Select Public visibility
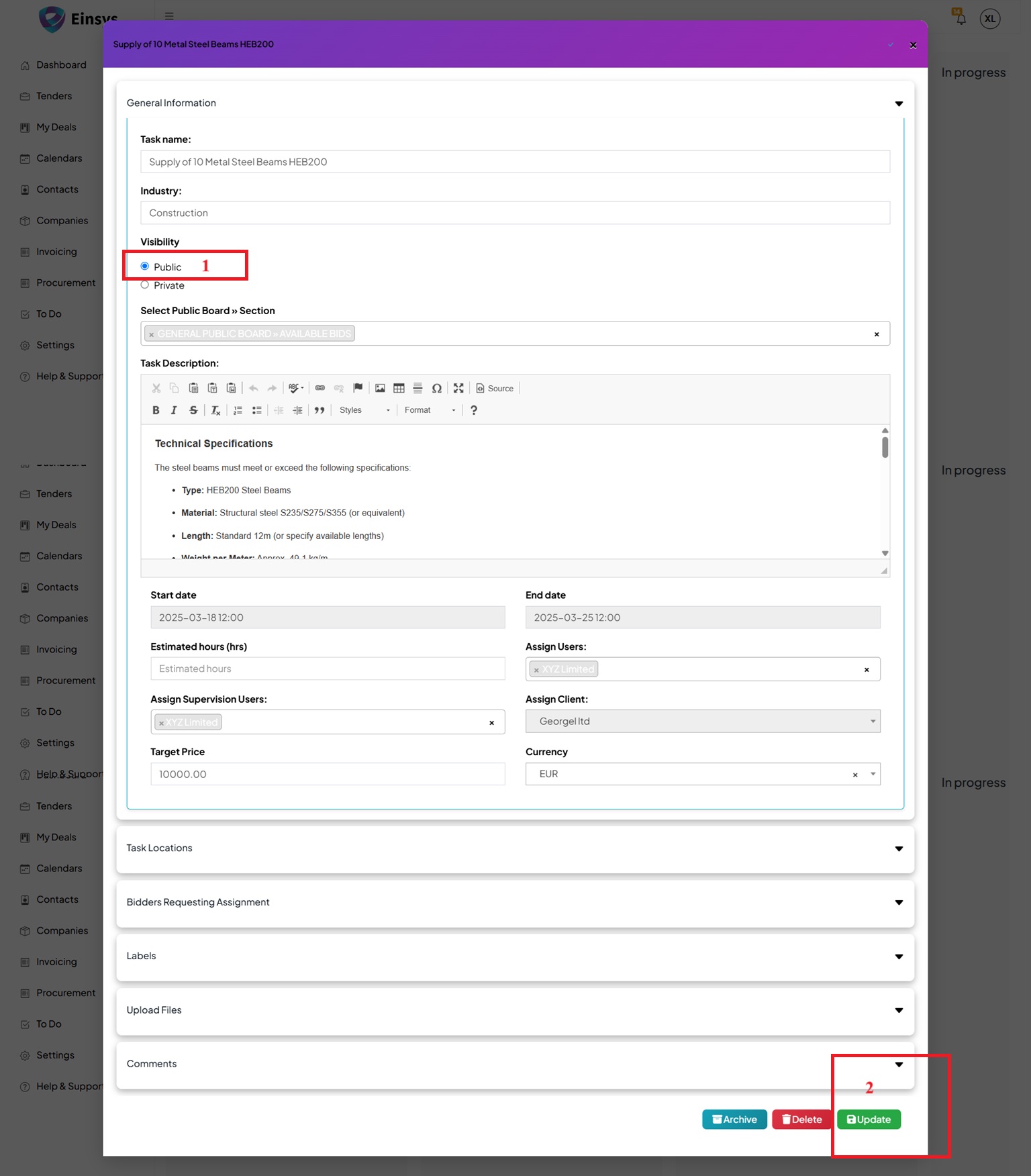 click(x=144, y=266)
